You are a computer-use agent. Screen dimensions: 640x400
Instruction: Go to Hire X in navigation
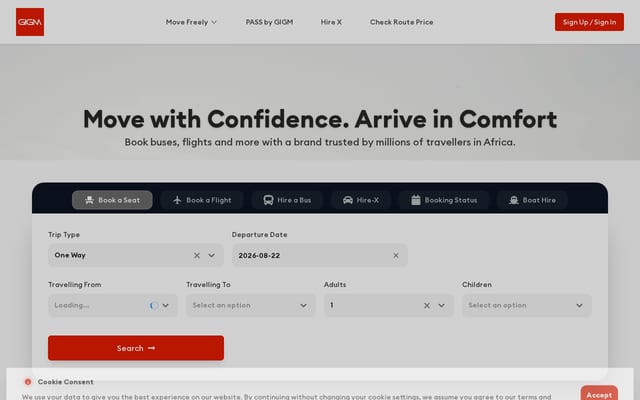pyautogui.click(x=331, y=22)
